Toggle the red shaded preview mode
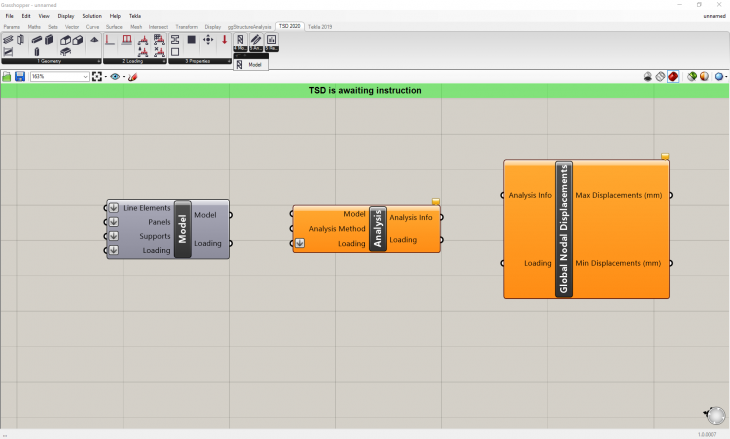This screenshot has height=439, width=730. pos(673,76)
